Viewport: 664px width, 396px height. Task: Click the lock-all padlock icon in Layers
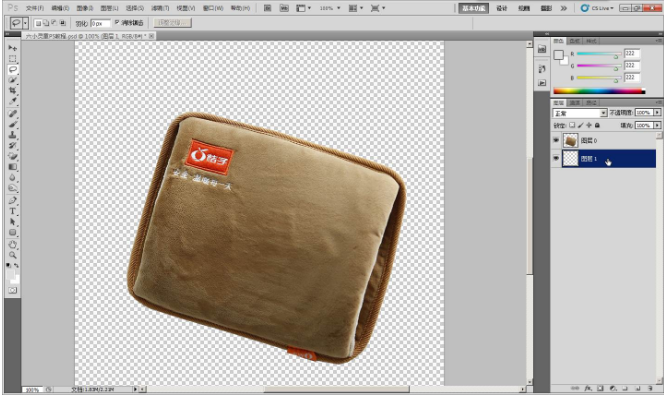(x=597, y=125)
